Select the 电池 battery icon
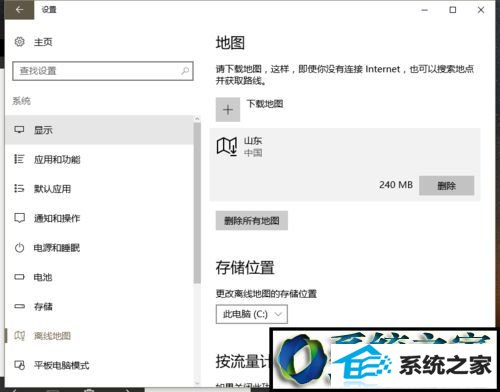The image size is (500, 392). [x=19, y=277]
